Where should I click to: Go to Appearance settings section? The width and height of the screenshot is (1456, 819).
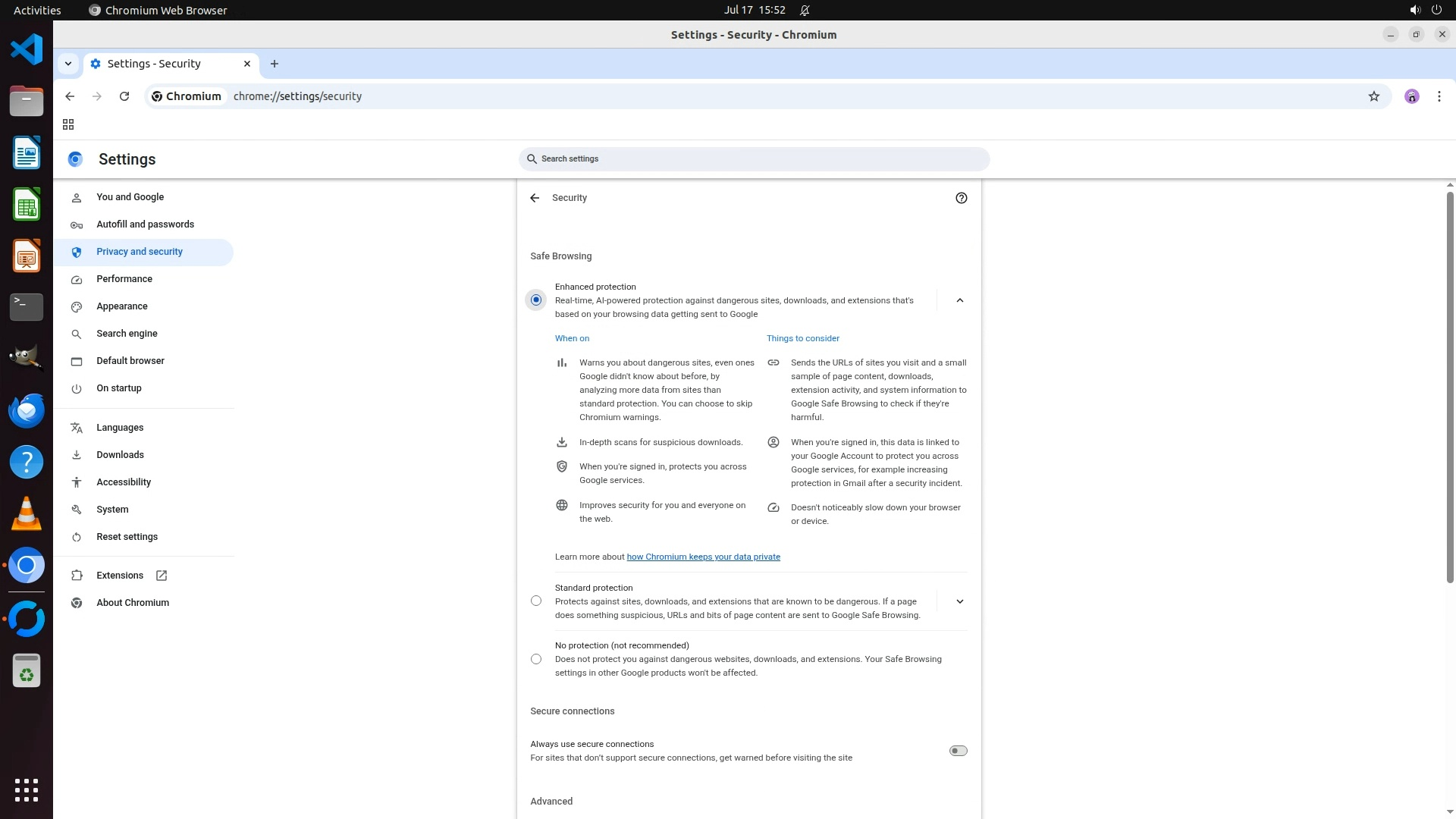point(122,306)
